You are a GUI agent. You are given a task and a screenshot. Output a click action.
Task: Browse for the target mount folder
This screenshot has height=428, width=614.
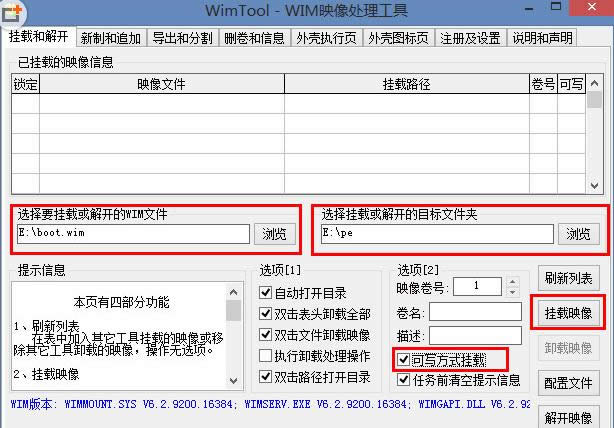[578, 234]
